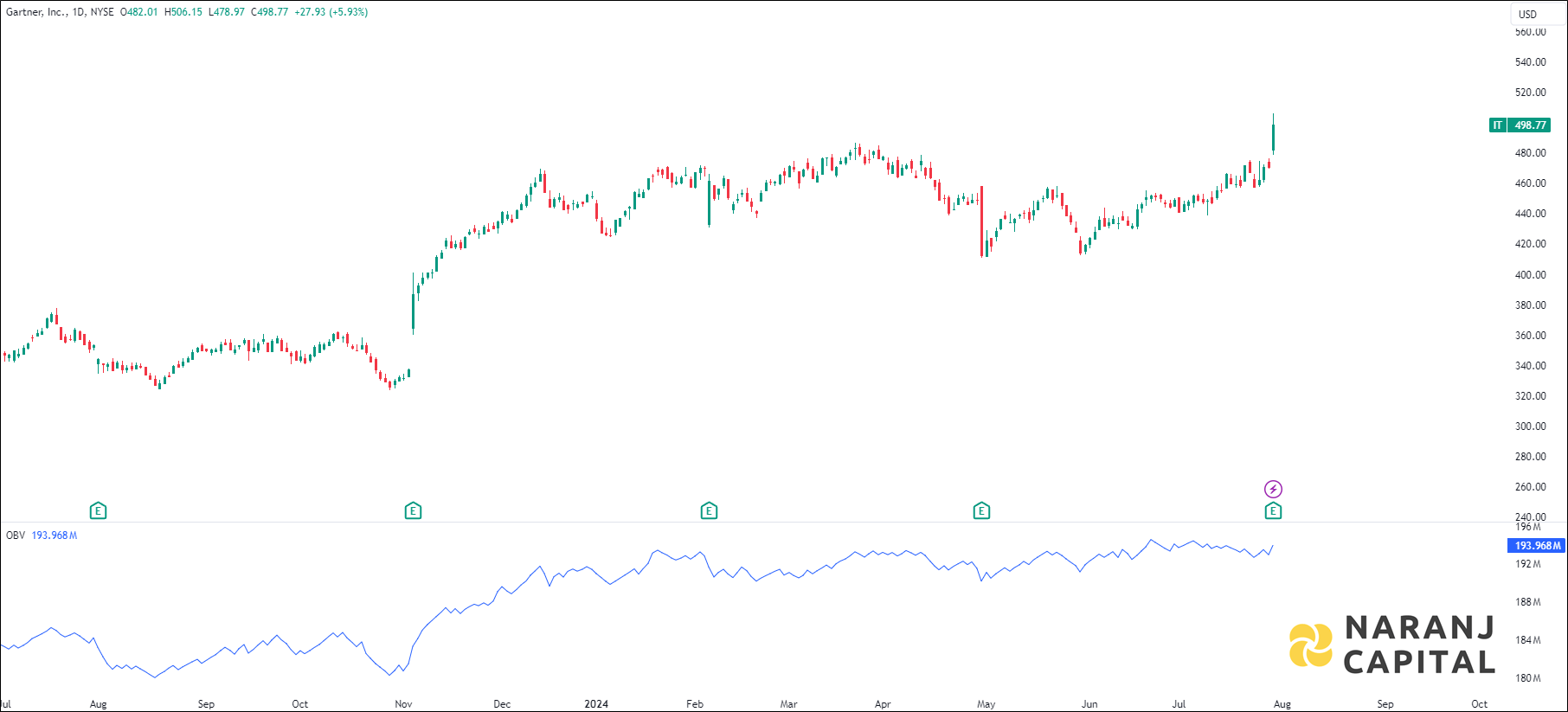Click the Jun label on time axis

point(1089,704)
